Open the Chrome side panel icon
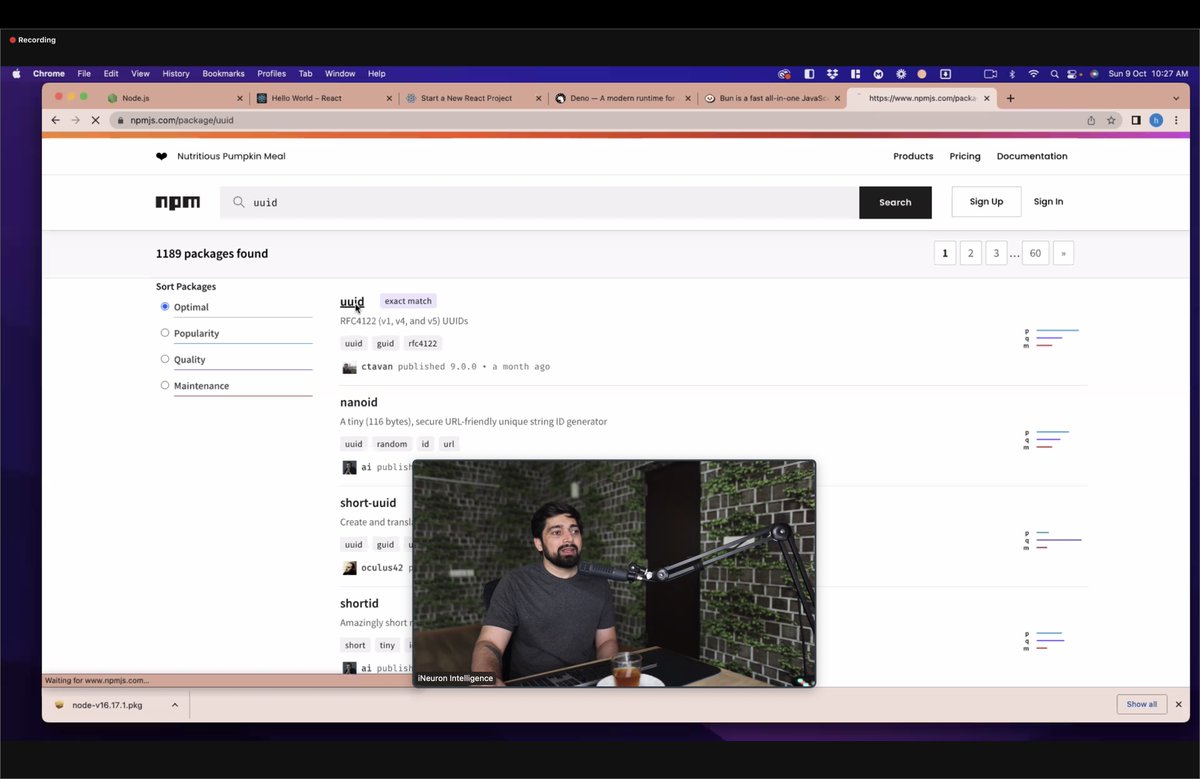This screenshot has height=779, width=1200. 1136,120
